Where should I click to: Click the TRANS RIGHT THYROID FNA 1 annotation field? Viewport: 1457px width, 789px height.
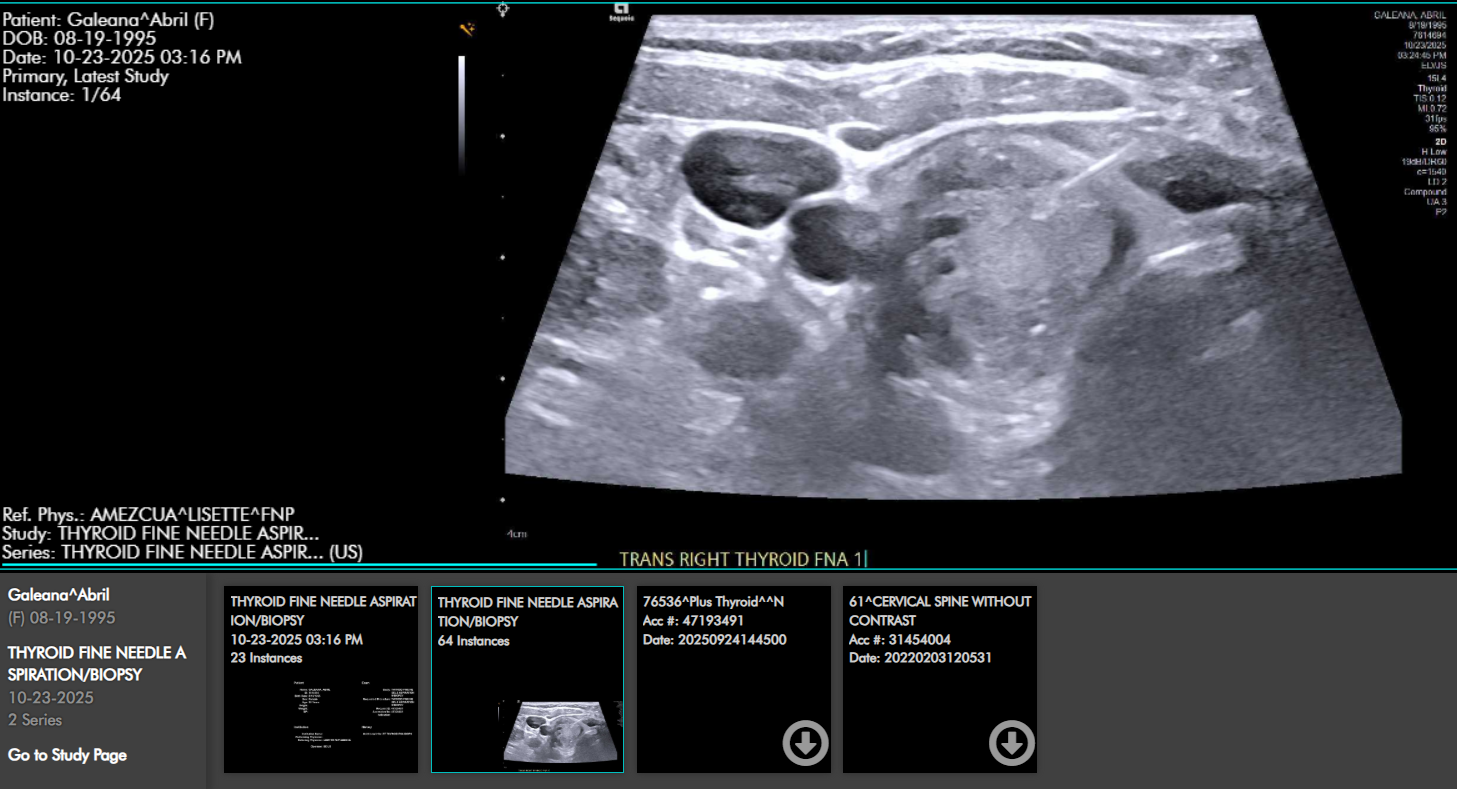740,560
